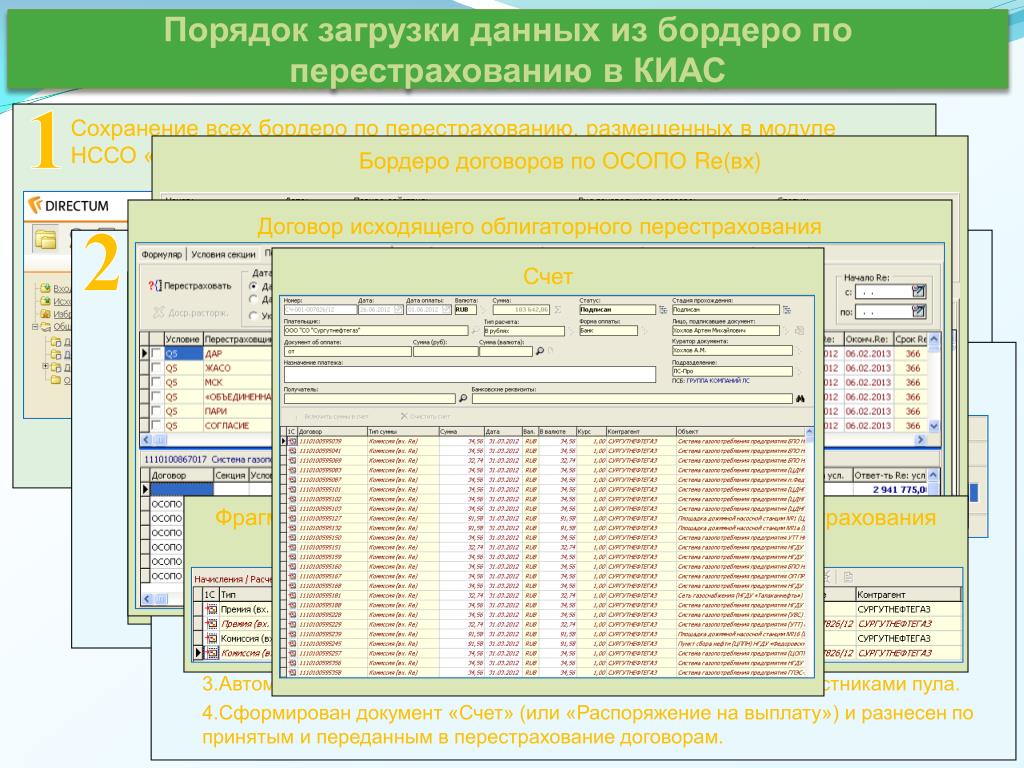This screenshot has height=768, width=1024.
Task: Click into the Назначение платежа field
Action: [470, 374]
